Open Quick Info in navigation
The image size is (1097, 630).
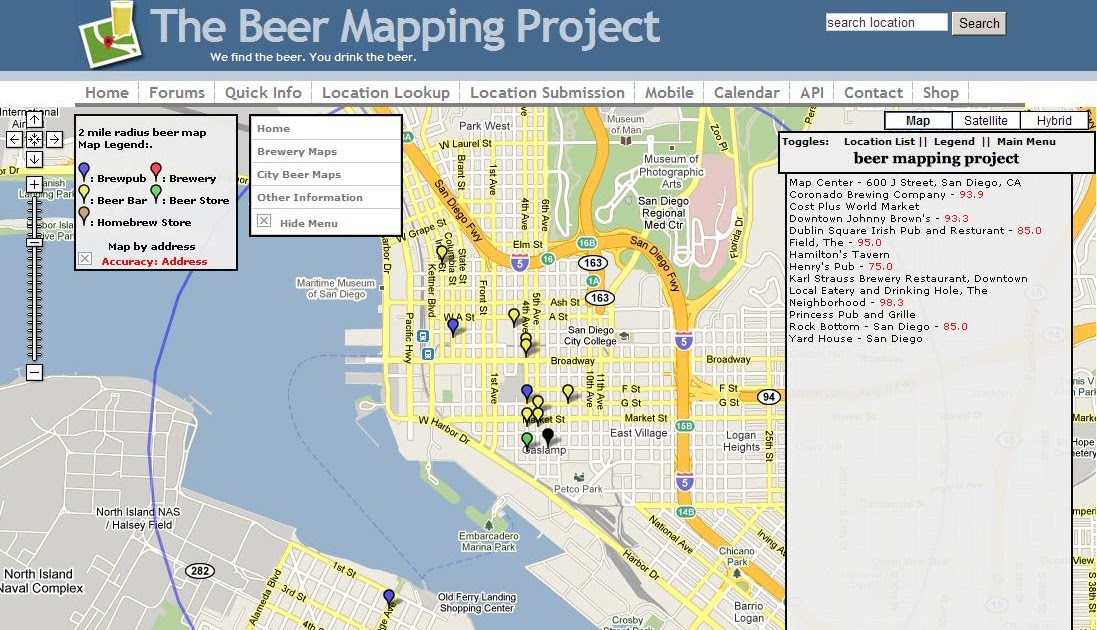pos(263,92)
